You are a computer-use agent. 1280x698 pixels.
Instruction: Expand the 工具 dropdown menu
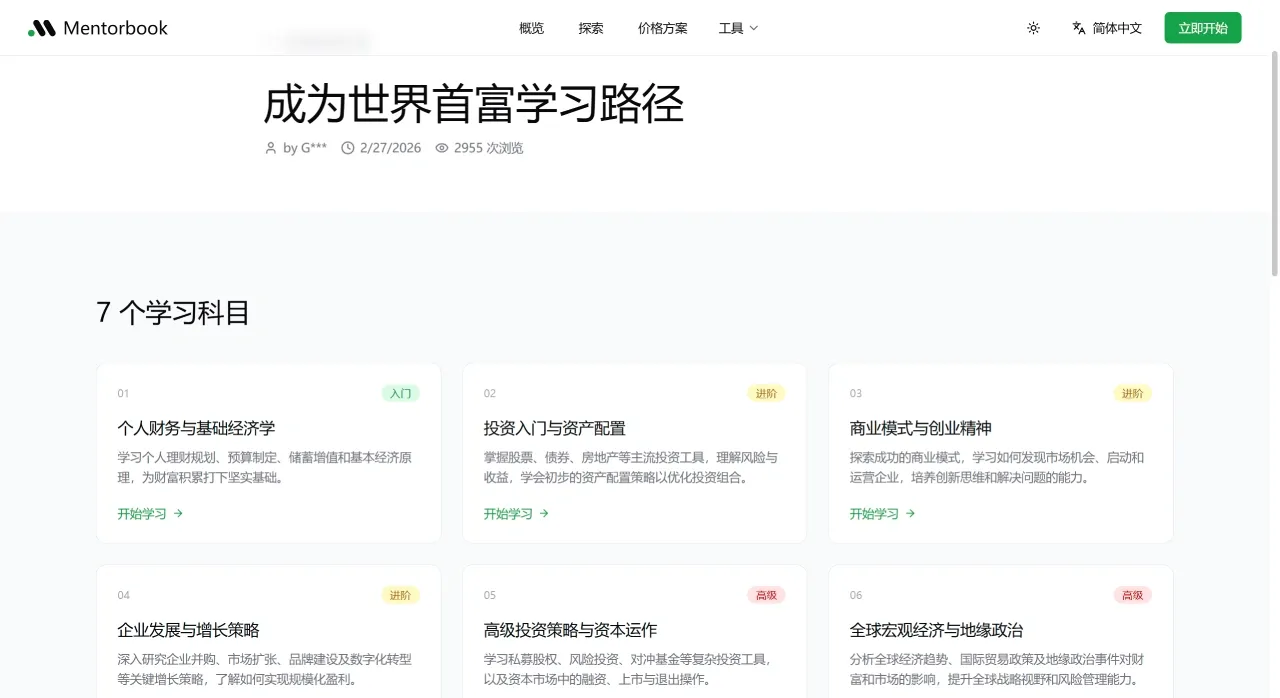click(738, 28)
